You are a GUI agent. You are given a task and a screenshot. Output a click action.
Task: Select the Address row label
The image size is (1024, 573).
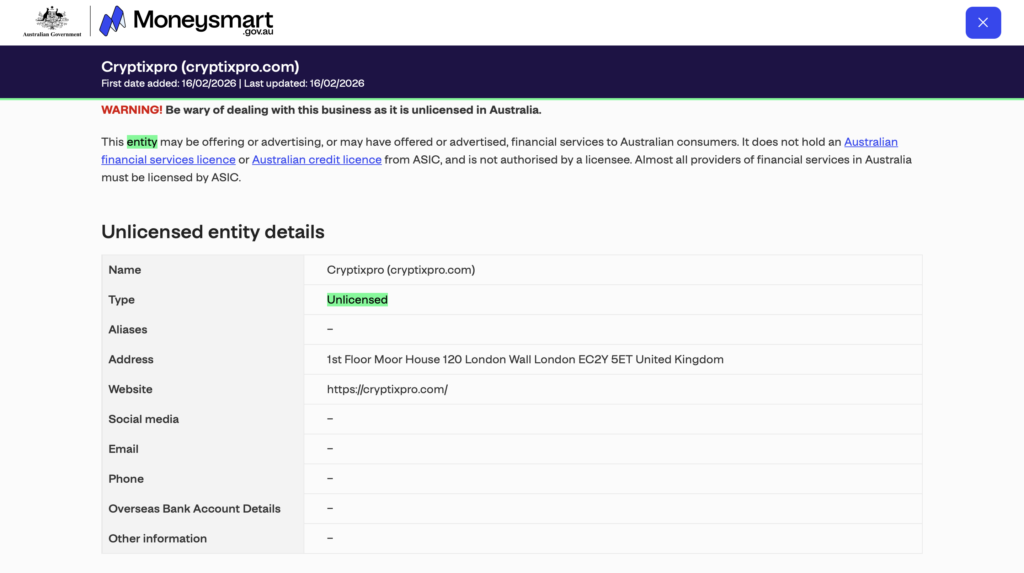pos(131,359)
